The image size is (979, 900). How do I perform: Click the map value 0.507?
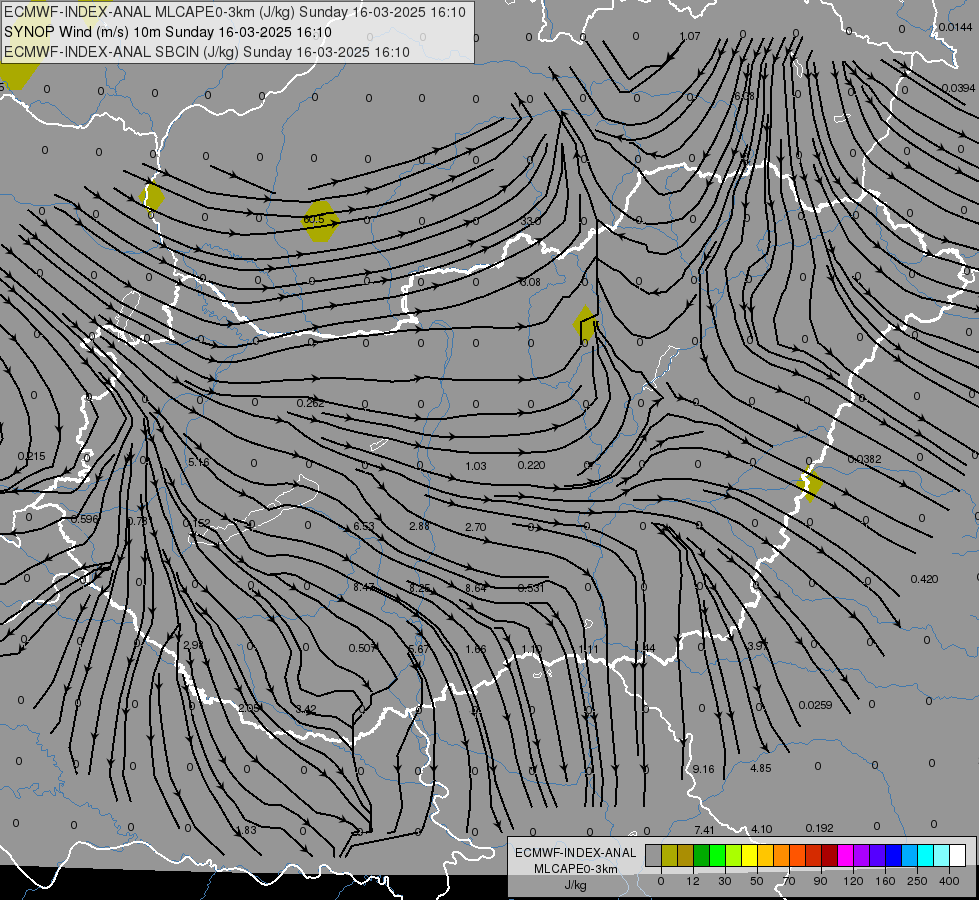click(x=362, y=648)
